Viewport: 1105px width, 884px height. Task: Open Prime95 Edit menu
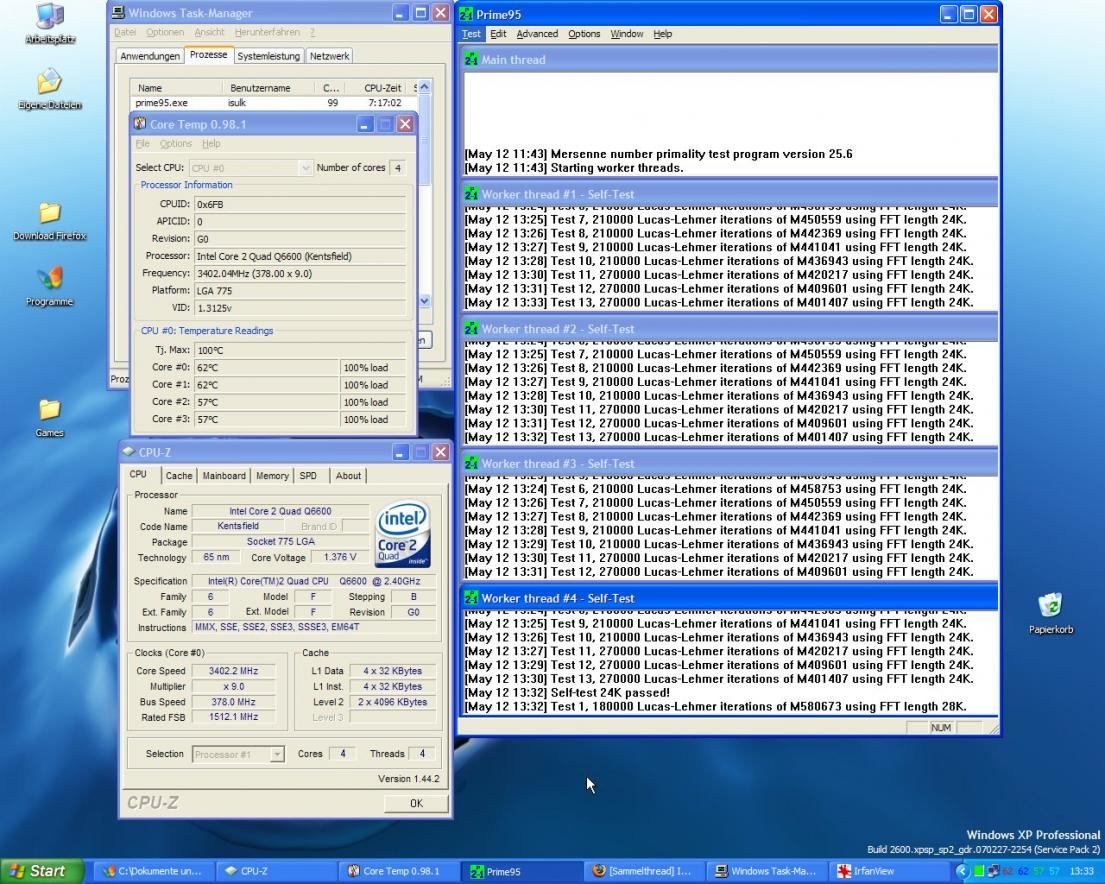[498, 34]
